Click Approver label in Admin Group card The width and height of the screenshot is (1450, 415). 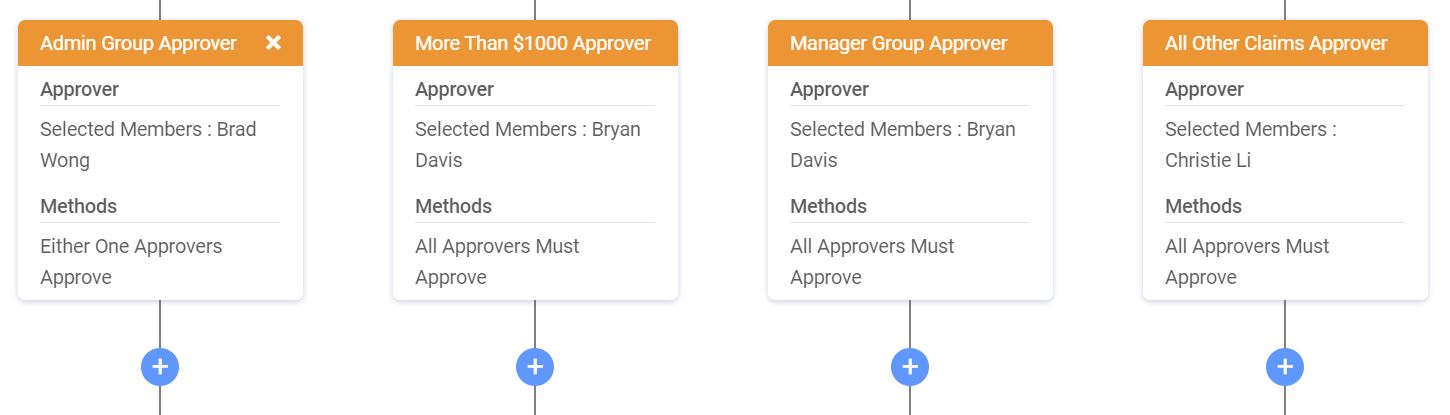80,89
